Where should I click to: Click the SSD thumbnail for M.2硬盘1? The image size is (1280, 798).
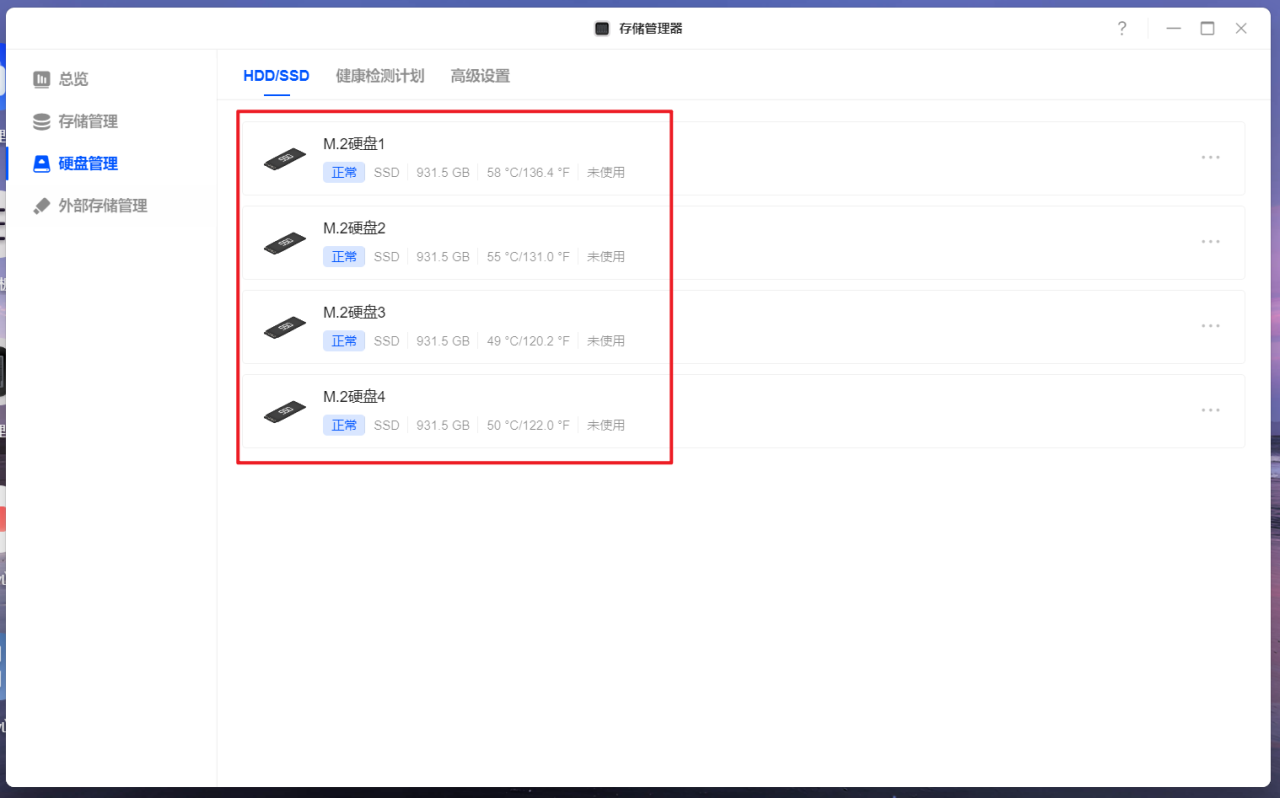coord(284,157)
